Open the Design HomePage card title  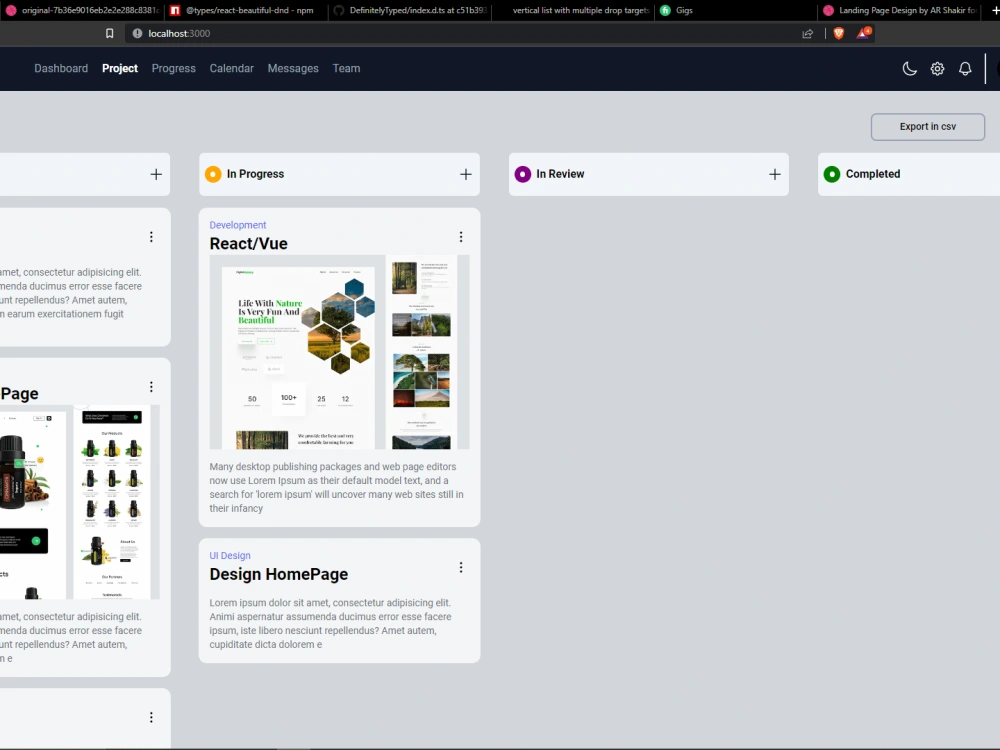point(279,574)
